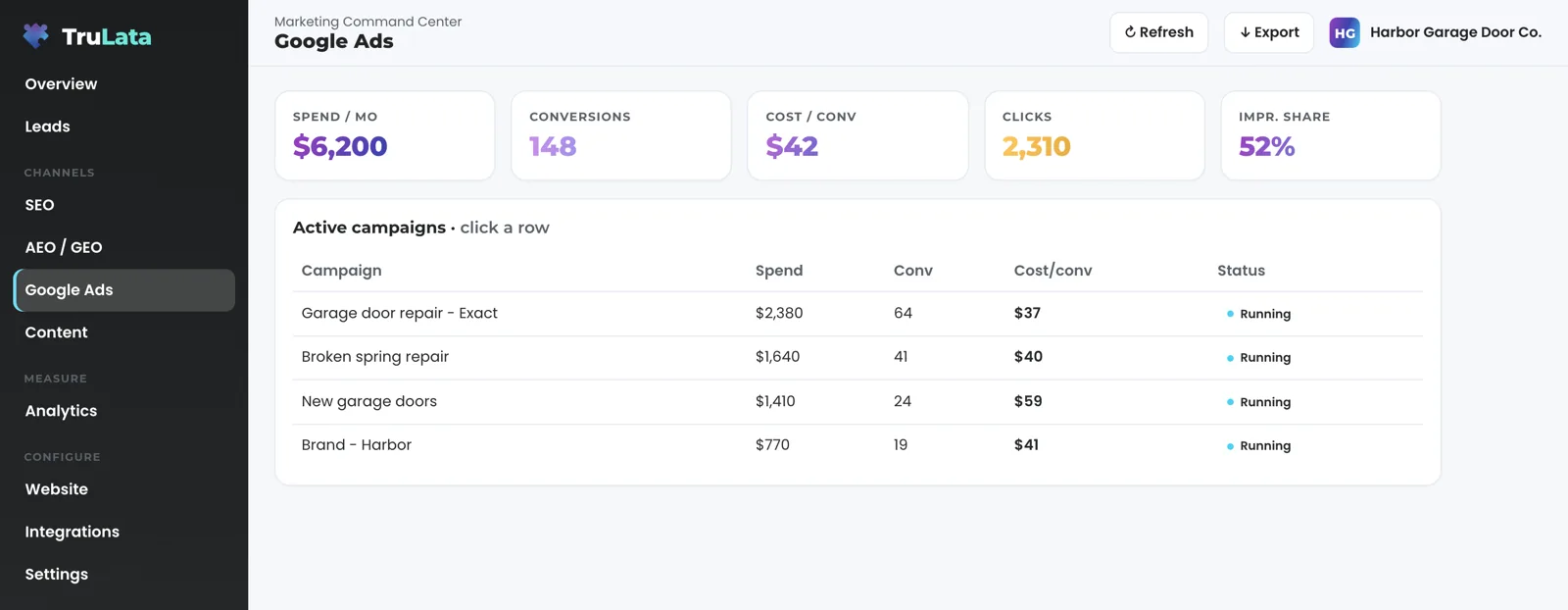1568x610 pixels.
Task: Select Google Ads in sidebar
Action: point(124,290)
